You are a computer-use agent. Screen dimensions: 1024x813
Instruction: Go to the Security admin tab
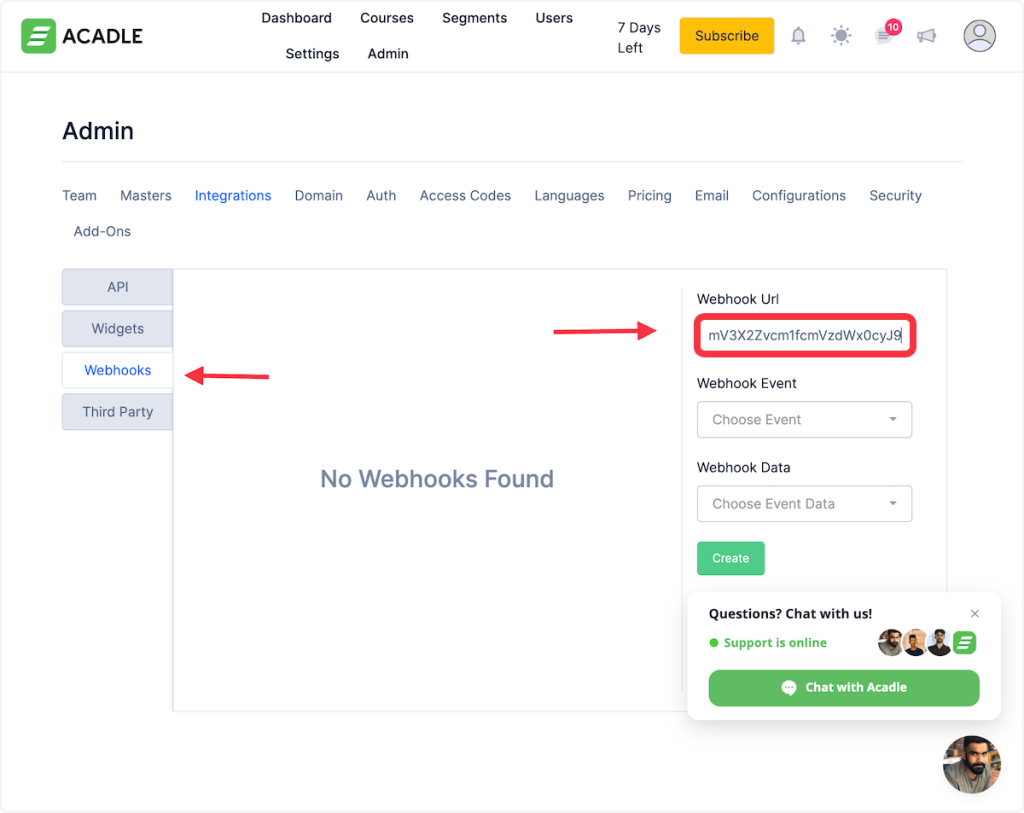(x=895, y=196)
